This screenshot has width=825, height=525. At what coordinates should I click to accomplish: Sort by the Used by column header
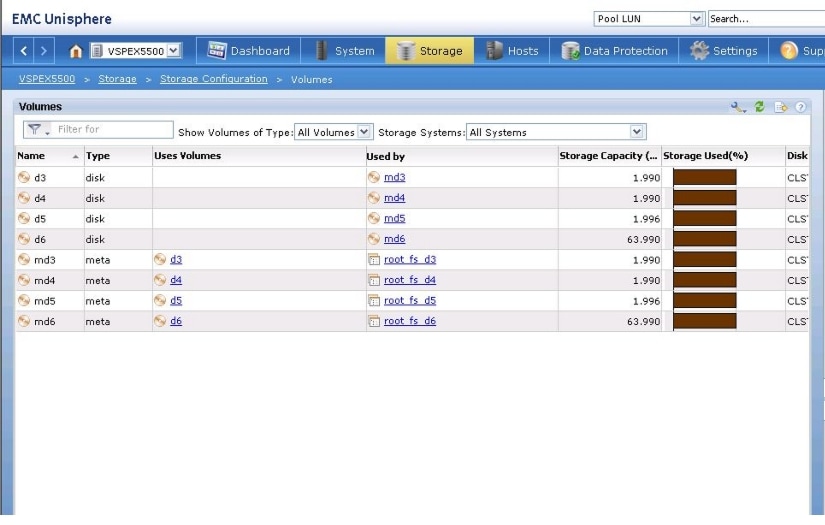[461, 156]
